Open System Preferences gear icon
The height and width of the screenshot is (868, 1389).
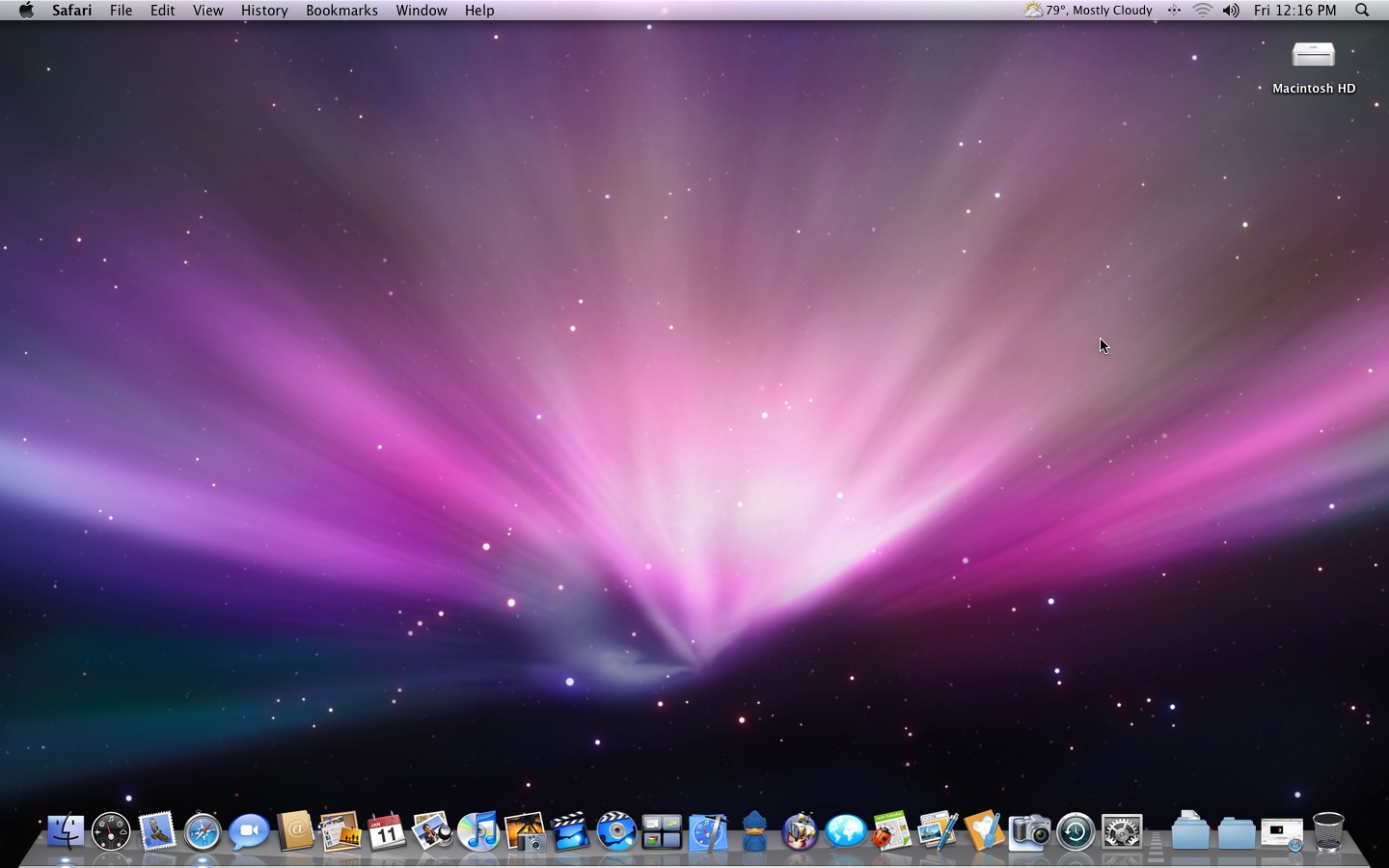pos(1122,831)
